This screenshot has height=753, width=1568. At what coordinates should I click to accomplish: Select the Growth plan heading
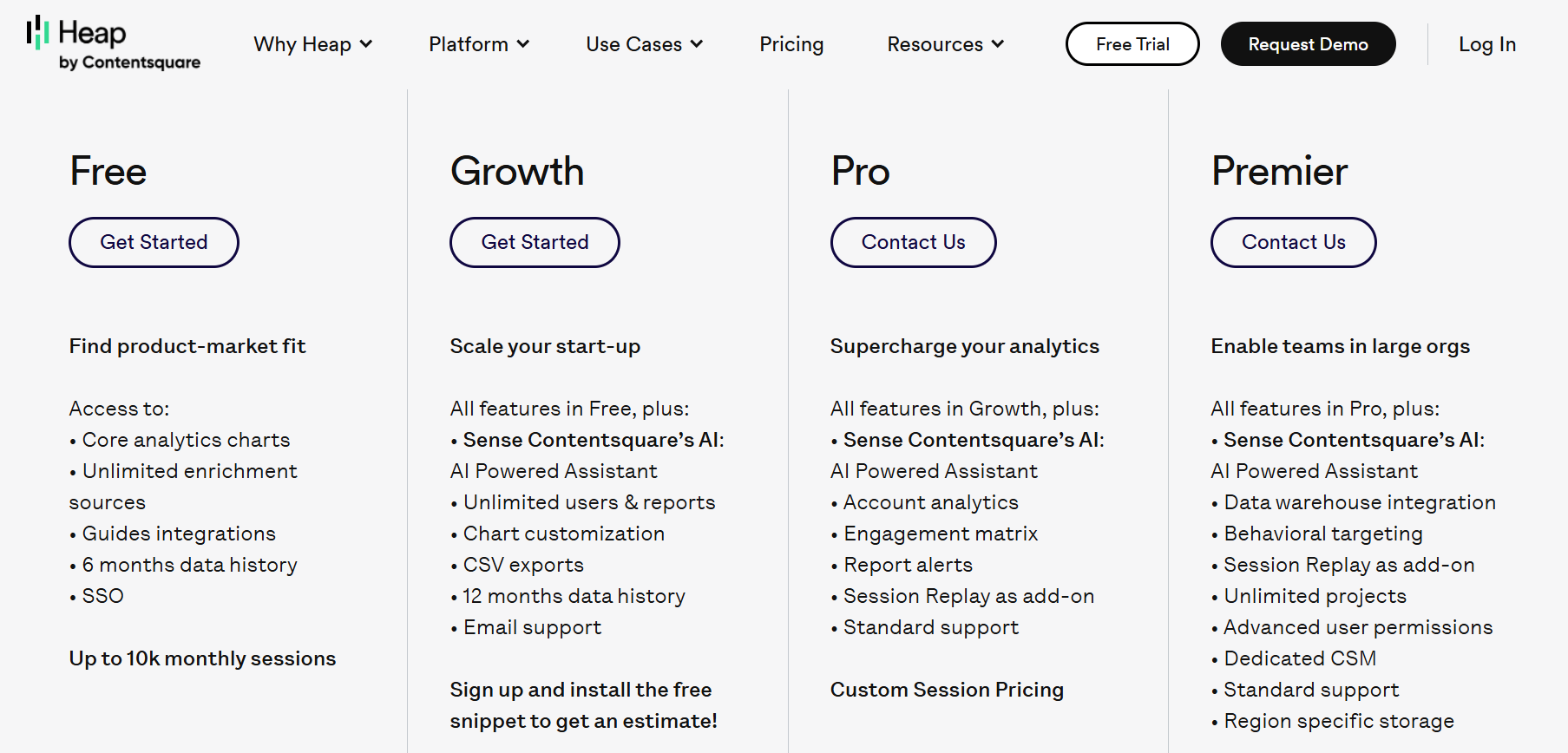click(517, 171)
